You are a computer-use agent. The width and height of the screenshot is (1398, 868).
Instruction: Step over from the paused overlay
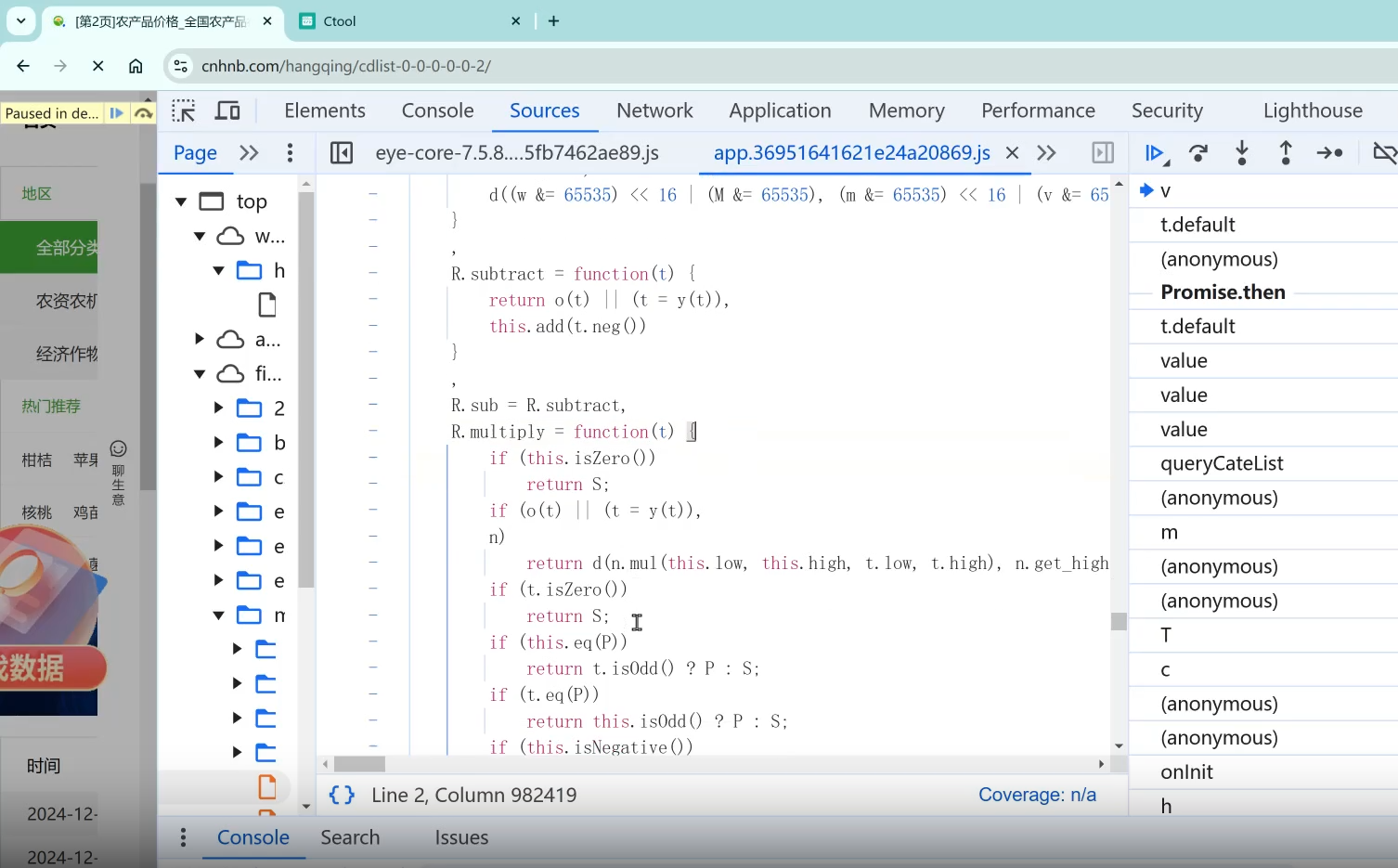[143, 113]
